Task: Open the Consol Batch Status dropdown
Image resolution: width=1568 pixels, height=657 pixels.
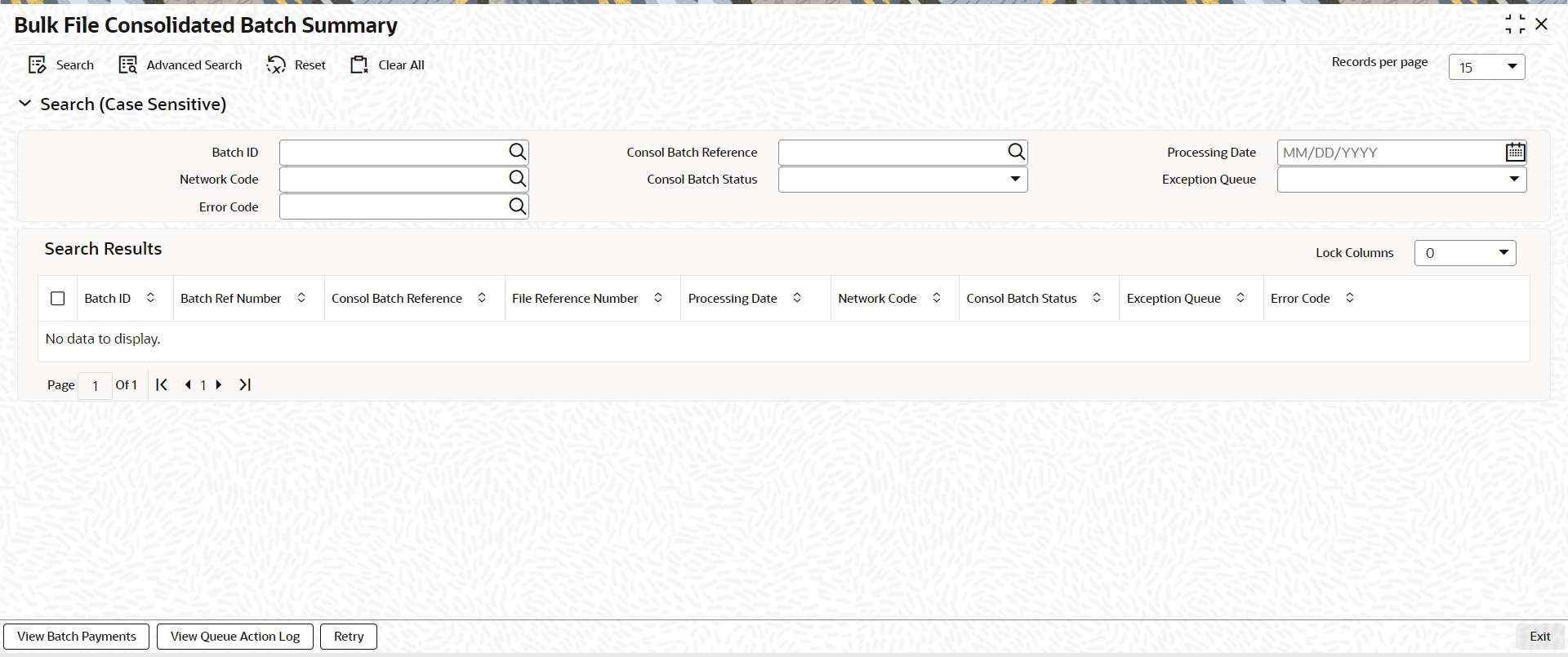Action: click(x=902, y=180)
